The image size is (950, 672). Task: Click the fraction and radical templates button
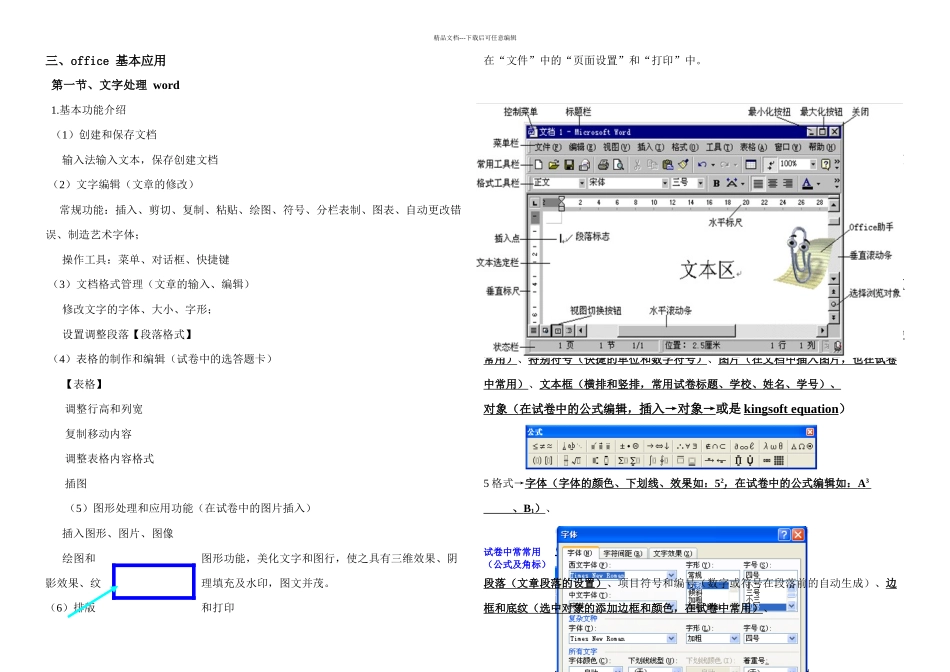point(571,461)
